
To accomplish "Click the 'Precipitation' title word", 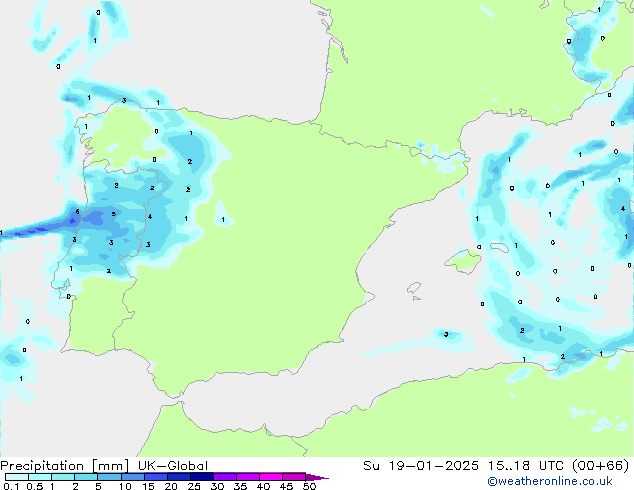I will click(42, 466).
